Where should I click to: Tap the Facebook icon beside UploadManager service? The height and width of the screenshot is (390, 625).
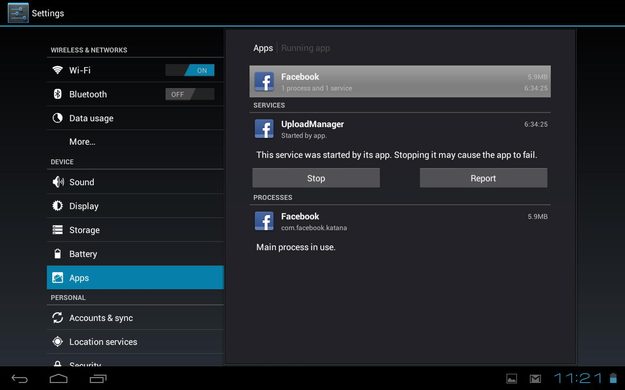click(264, 129)
